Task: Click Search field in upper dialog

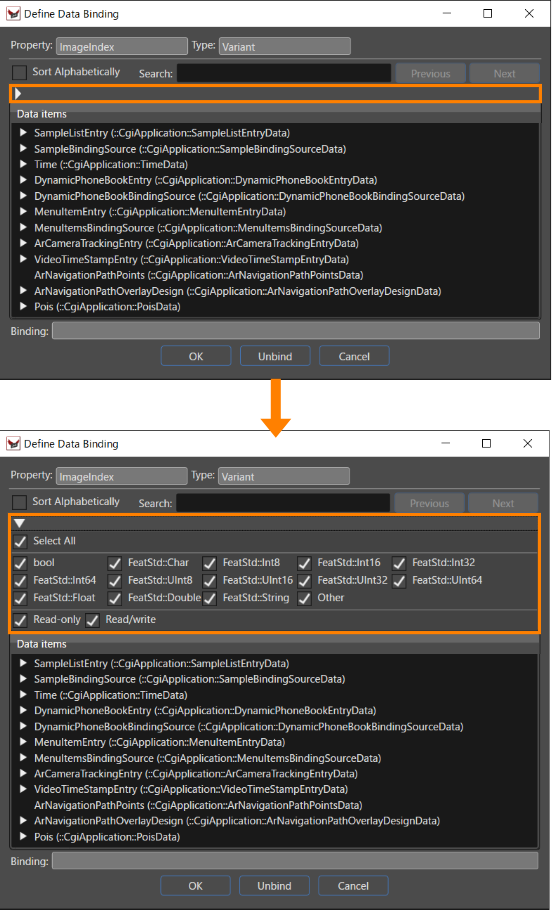Action: click(x=284, y=73)
